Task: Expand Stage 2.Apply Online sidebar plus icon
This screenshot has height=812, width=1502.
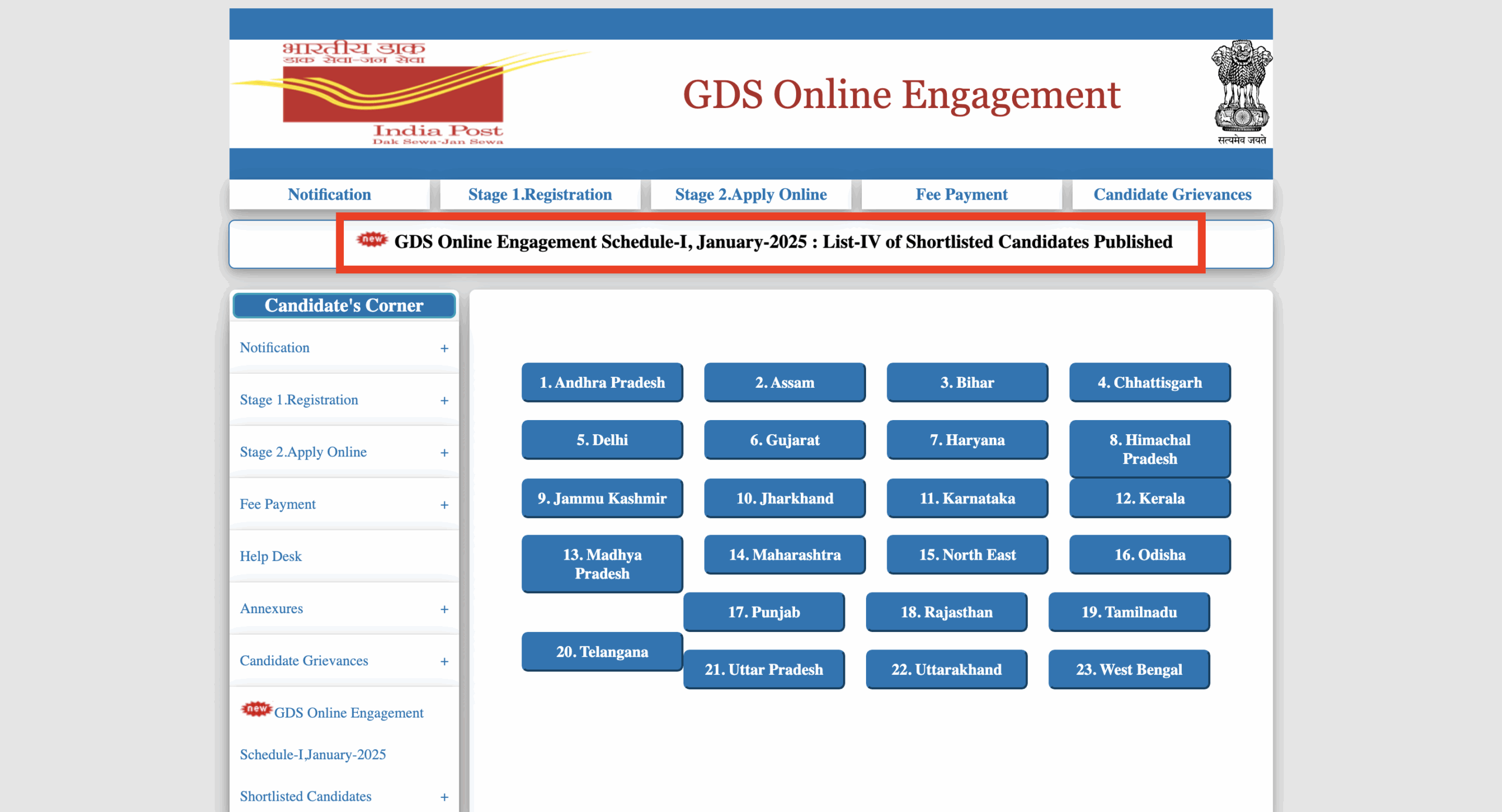Action: point(444,453)
